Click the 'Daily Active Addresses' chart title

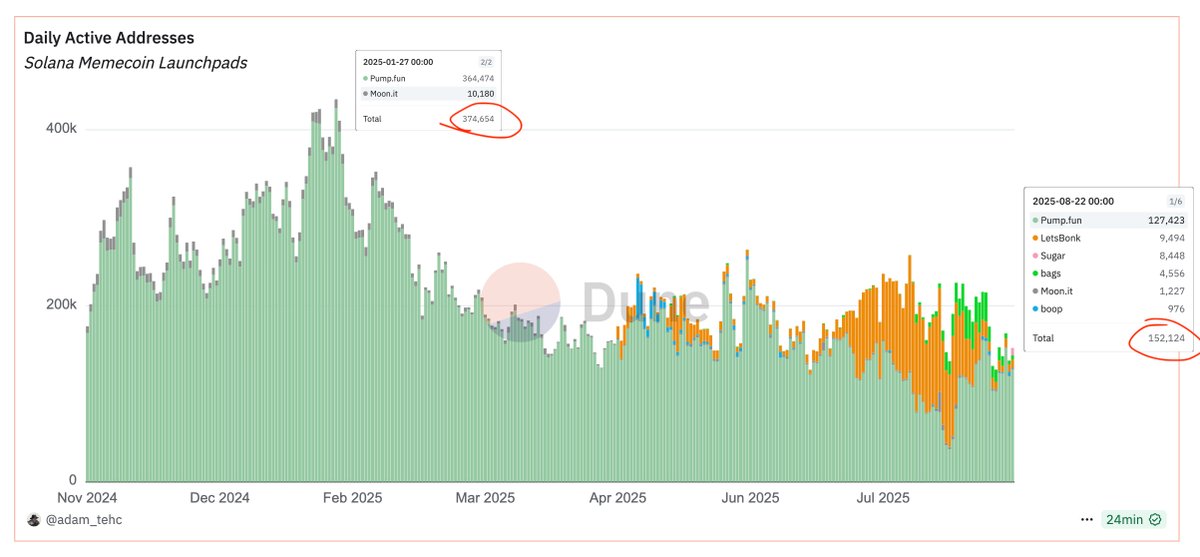coord(109,38)
